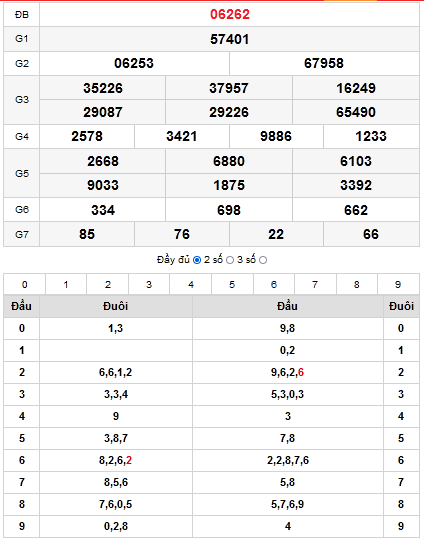Click the G4 number 2578
Image resolution: width=424 pixels, height=539 pixels.
[87, 136]
